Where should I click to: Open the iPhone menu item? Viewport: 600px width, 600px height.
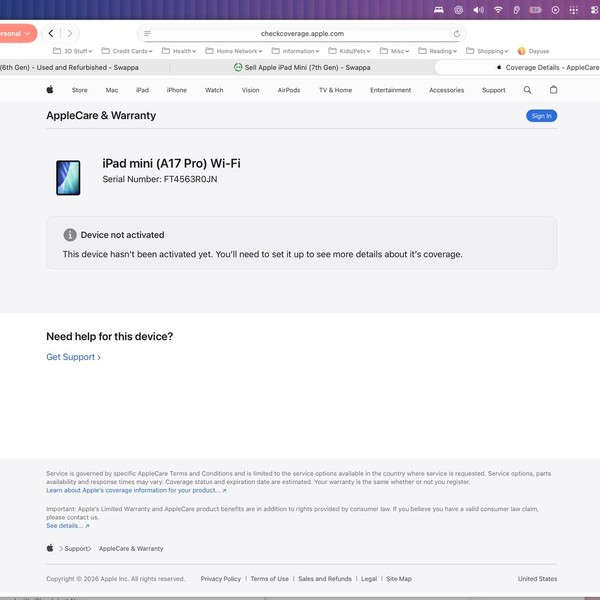coord(177,90)
